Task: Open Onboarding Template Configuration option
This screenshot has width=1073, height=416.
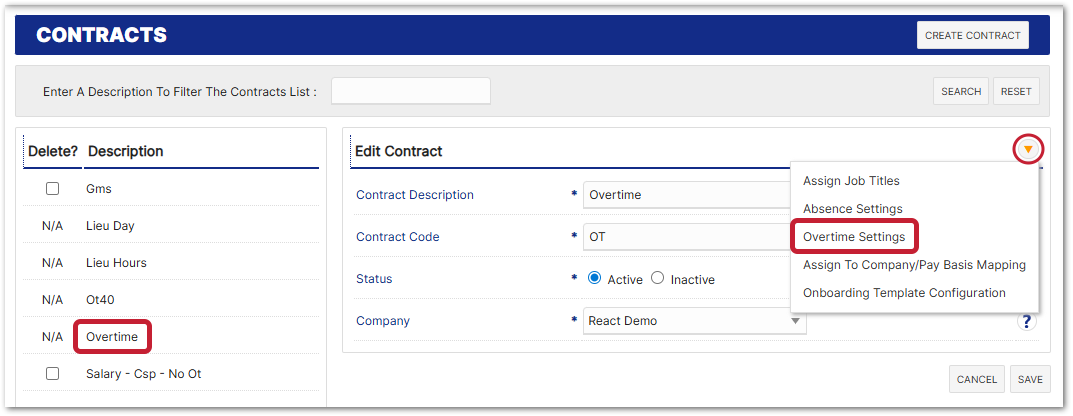Action: (904, 293)
